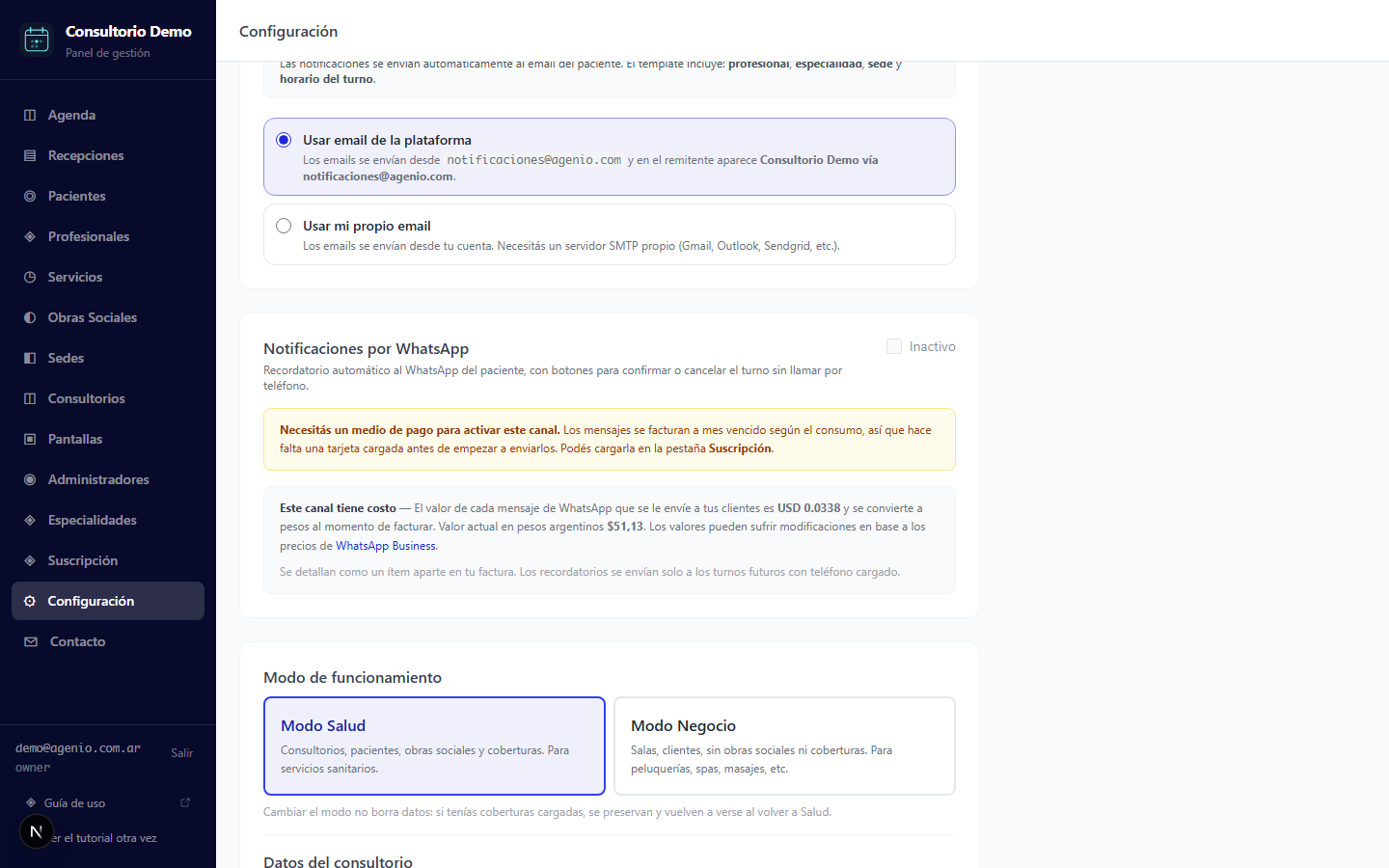Click the Salir logout link
Image resolution: width=1389 pixels, height=868 pixels.
pos(181,753)
